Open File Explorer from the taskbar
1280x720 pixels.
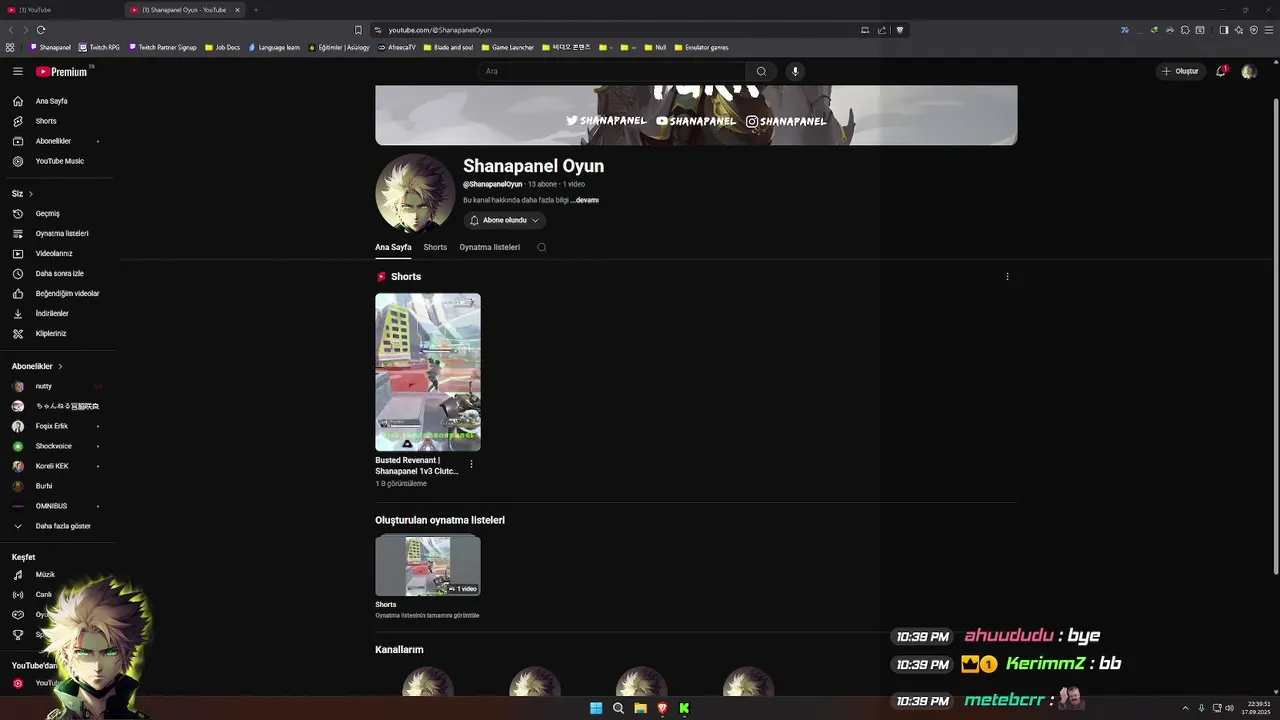pyautogui.click(x=640, y=708)
